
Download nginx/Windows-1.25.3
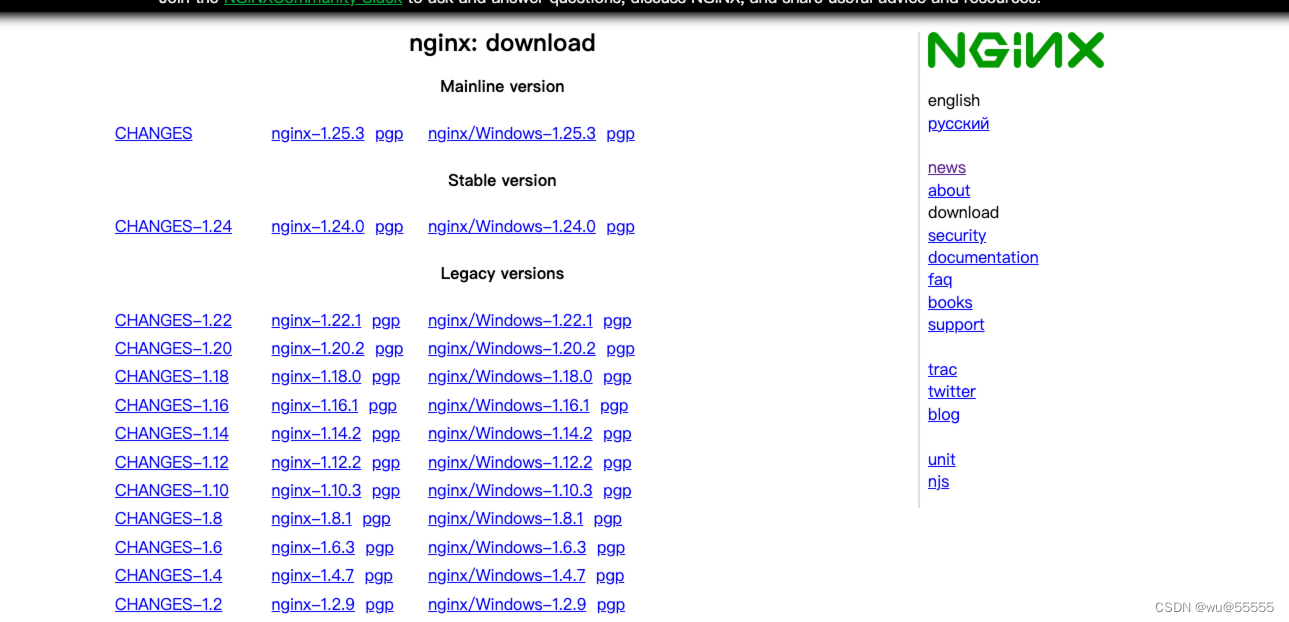click(x=512, y=133)
